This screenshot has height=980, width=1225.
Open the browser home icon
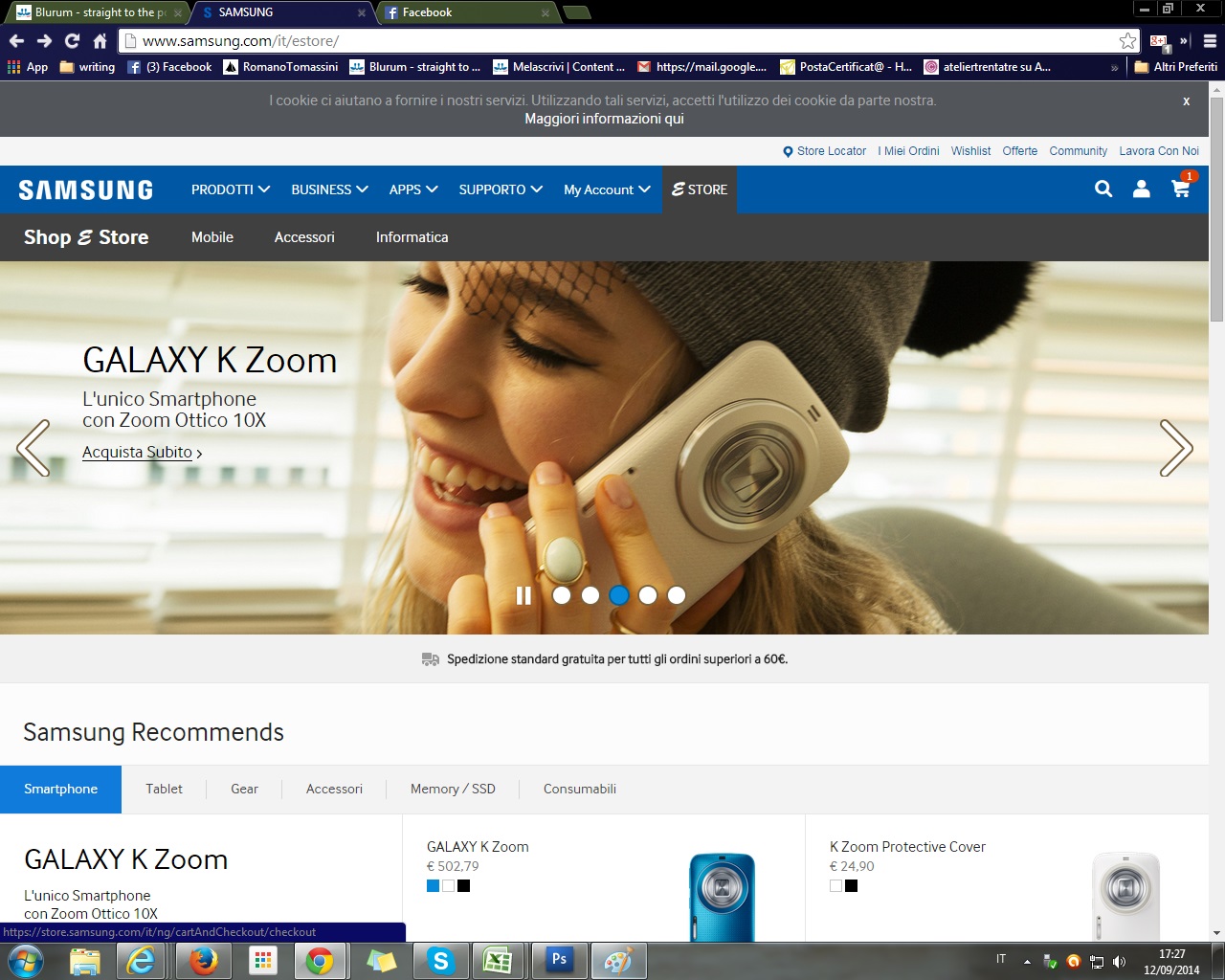[100, 41]
